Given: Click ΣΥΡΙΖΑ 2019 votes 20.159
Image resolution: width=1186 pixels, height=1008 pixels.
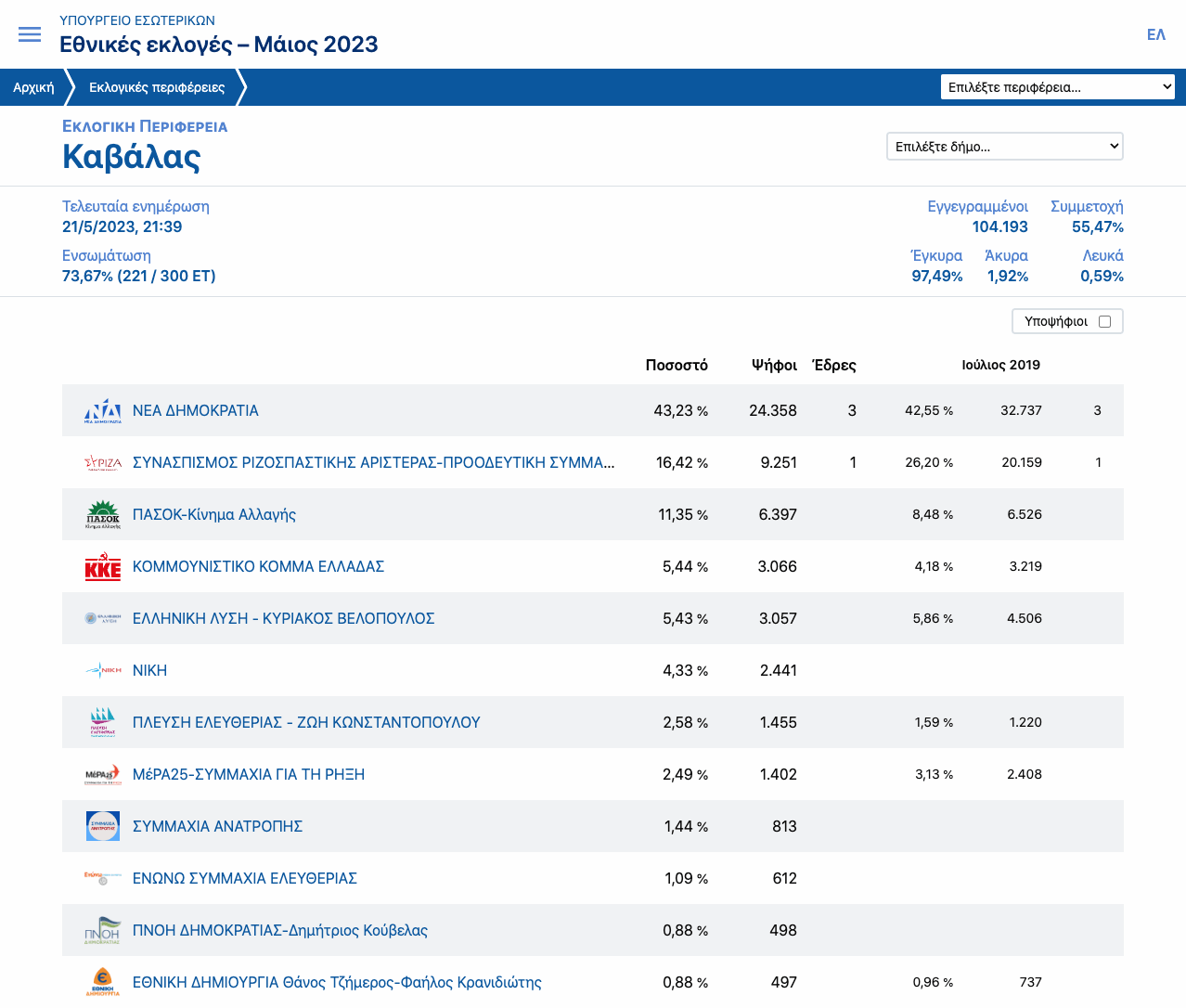Looking at the screenshot, I should click(x=1022, y=462).
